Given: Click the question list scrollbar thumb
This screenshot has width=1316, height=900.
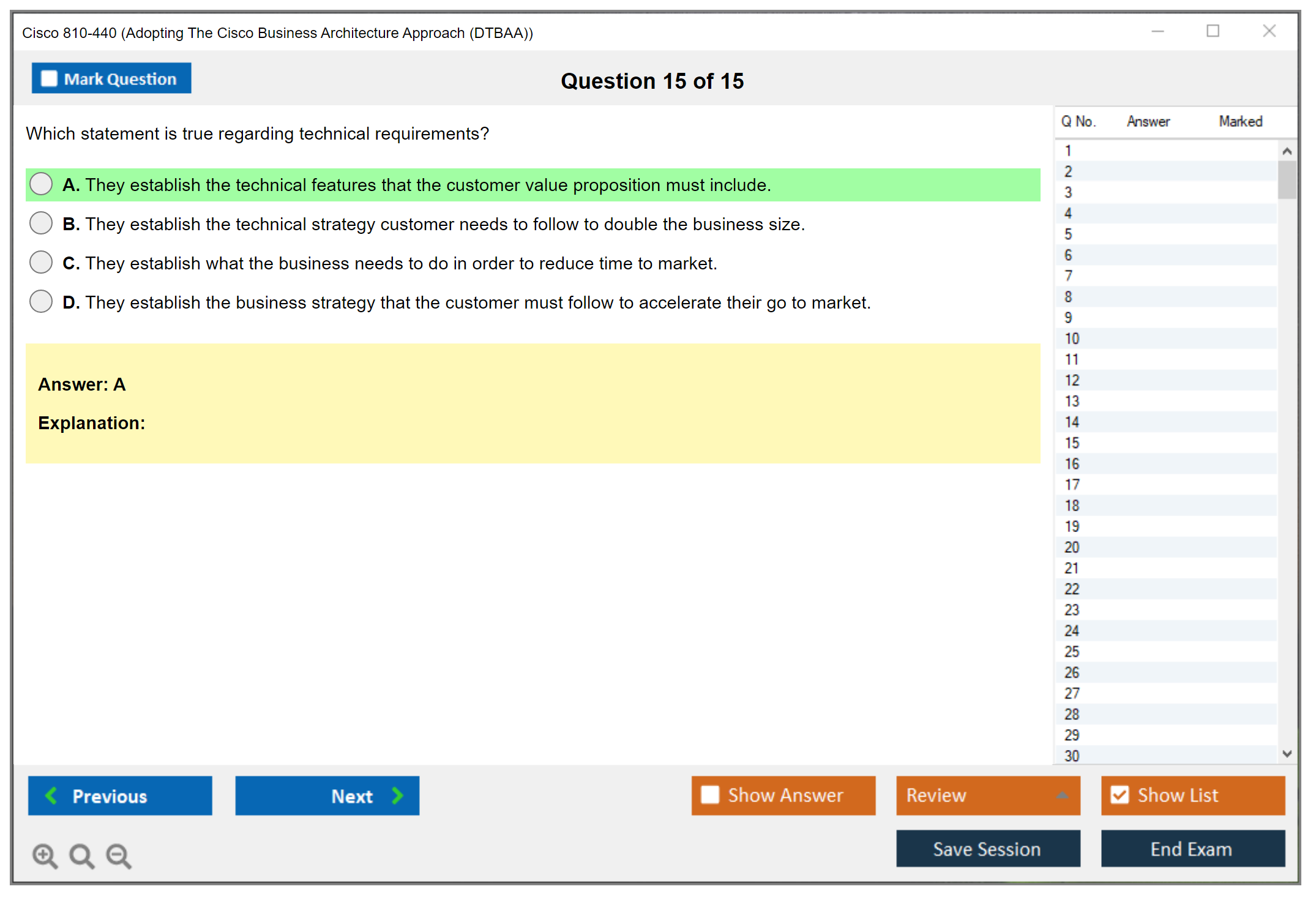Looking at the screenshot, I should click(x=1287, y=179).
